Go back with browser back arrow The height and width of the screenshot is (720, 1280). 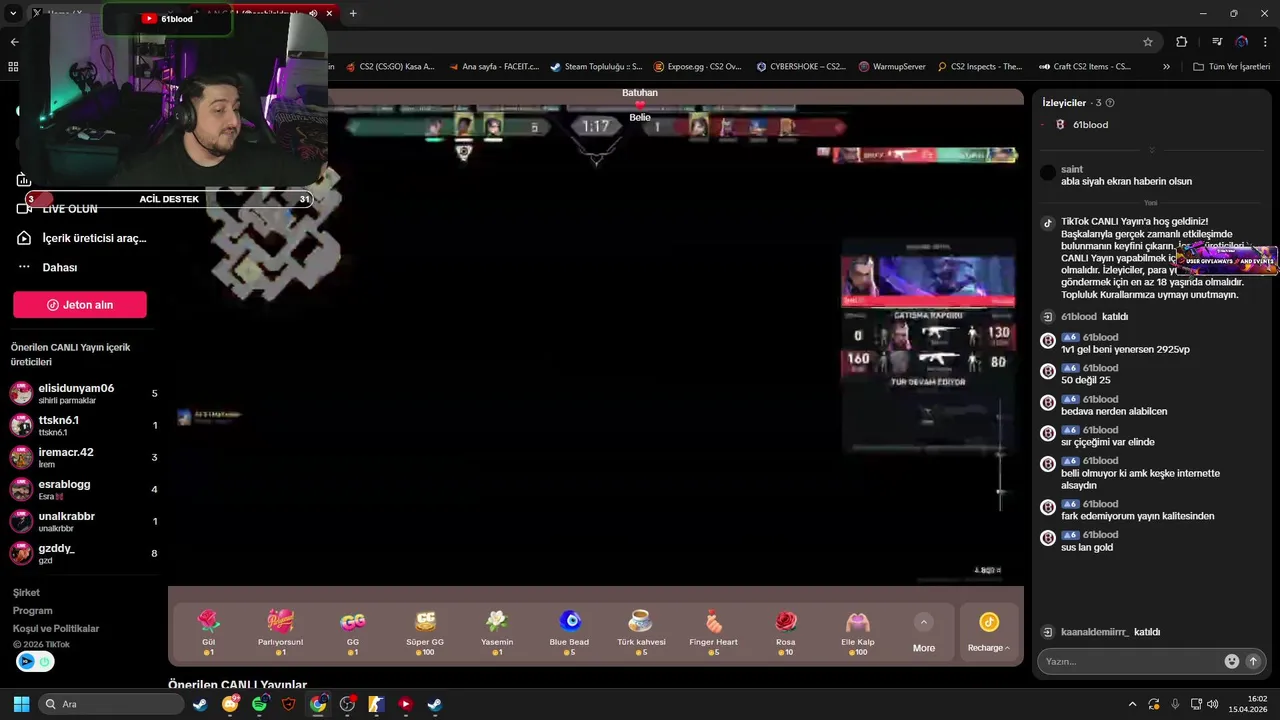(x=14, y=42)
